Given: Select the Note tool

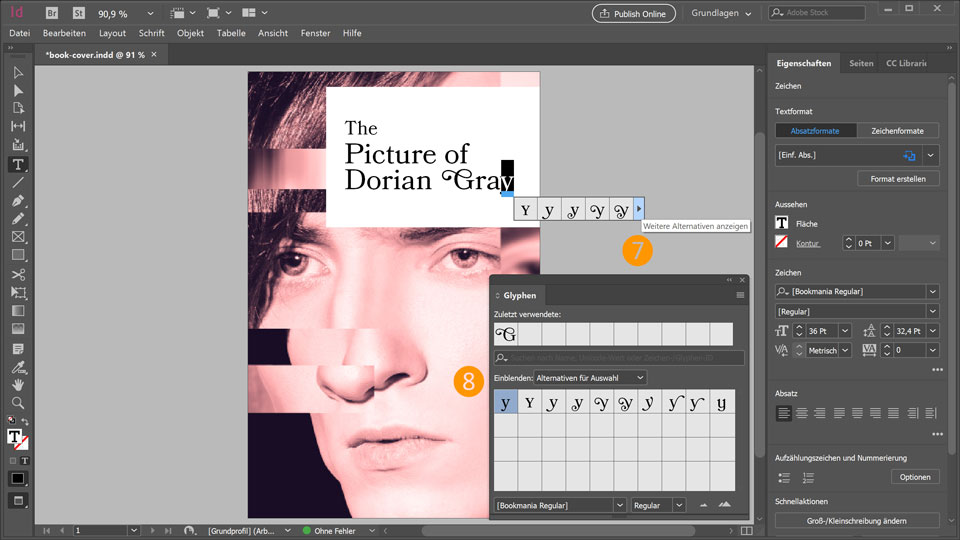Looking at the screenshot, I should point(18,349).
